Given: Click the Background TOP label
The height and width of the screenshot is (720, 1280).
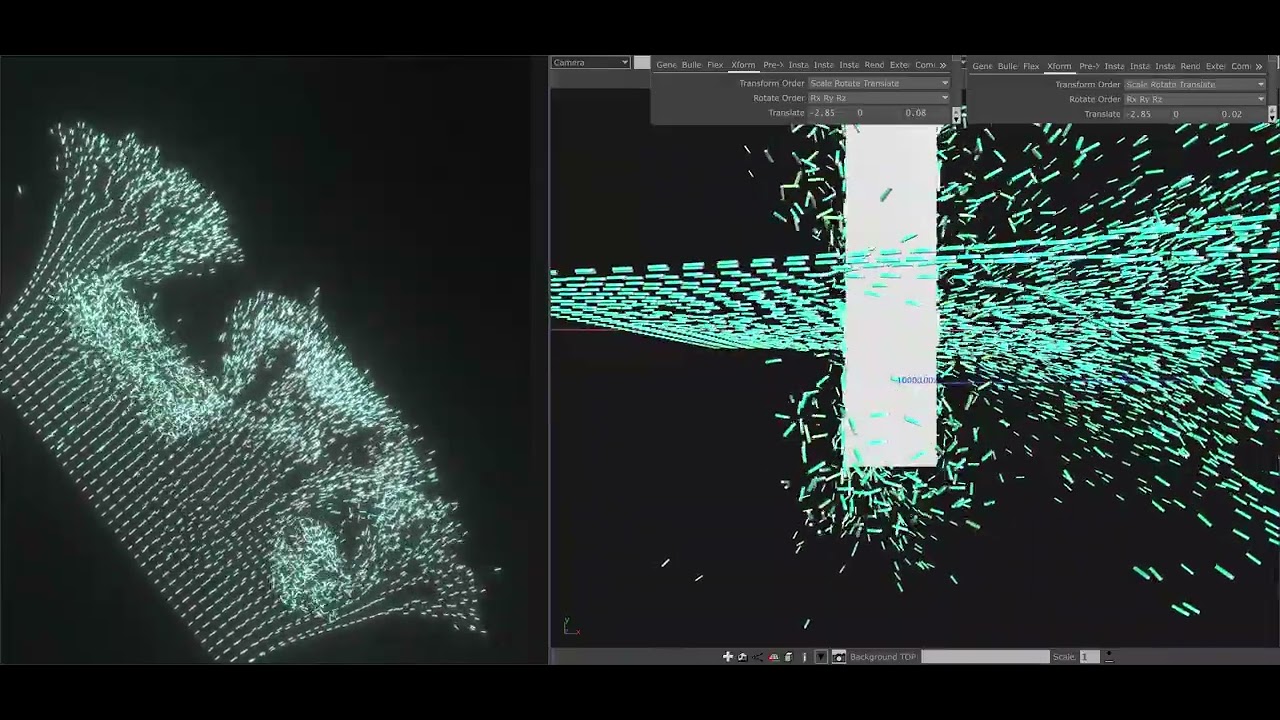Looking at the screenshot, I should (883, 657).
